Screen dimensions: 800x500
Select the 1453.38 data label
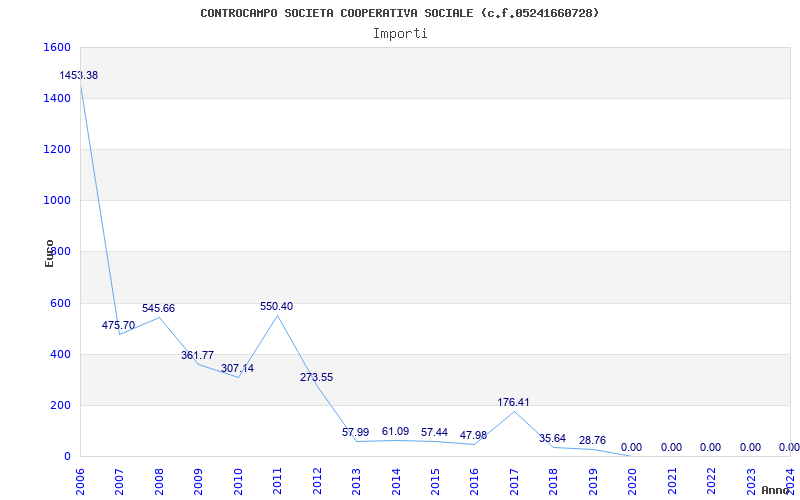coord(79,76)
